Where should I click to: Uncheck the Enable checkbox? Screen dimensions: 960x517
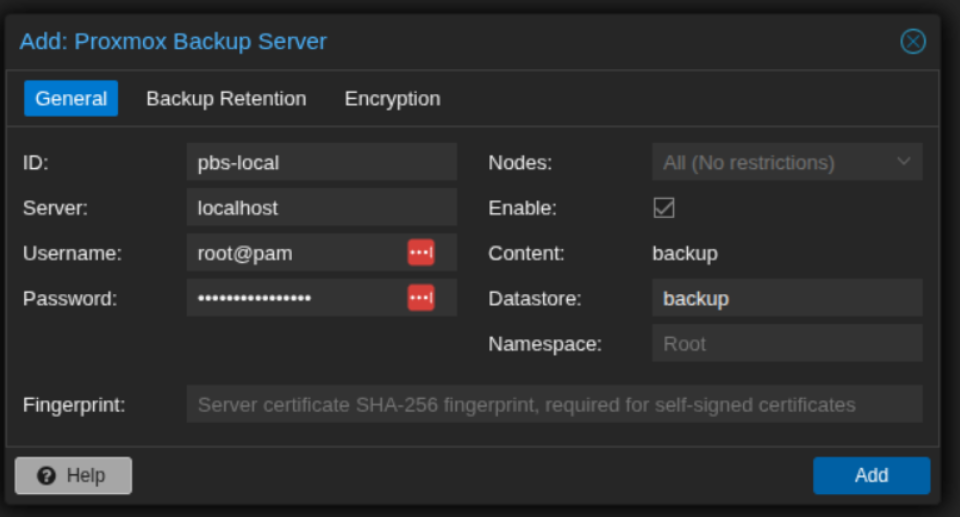coord(664,208)
